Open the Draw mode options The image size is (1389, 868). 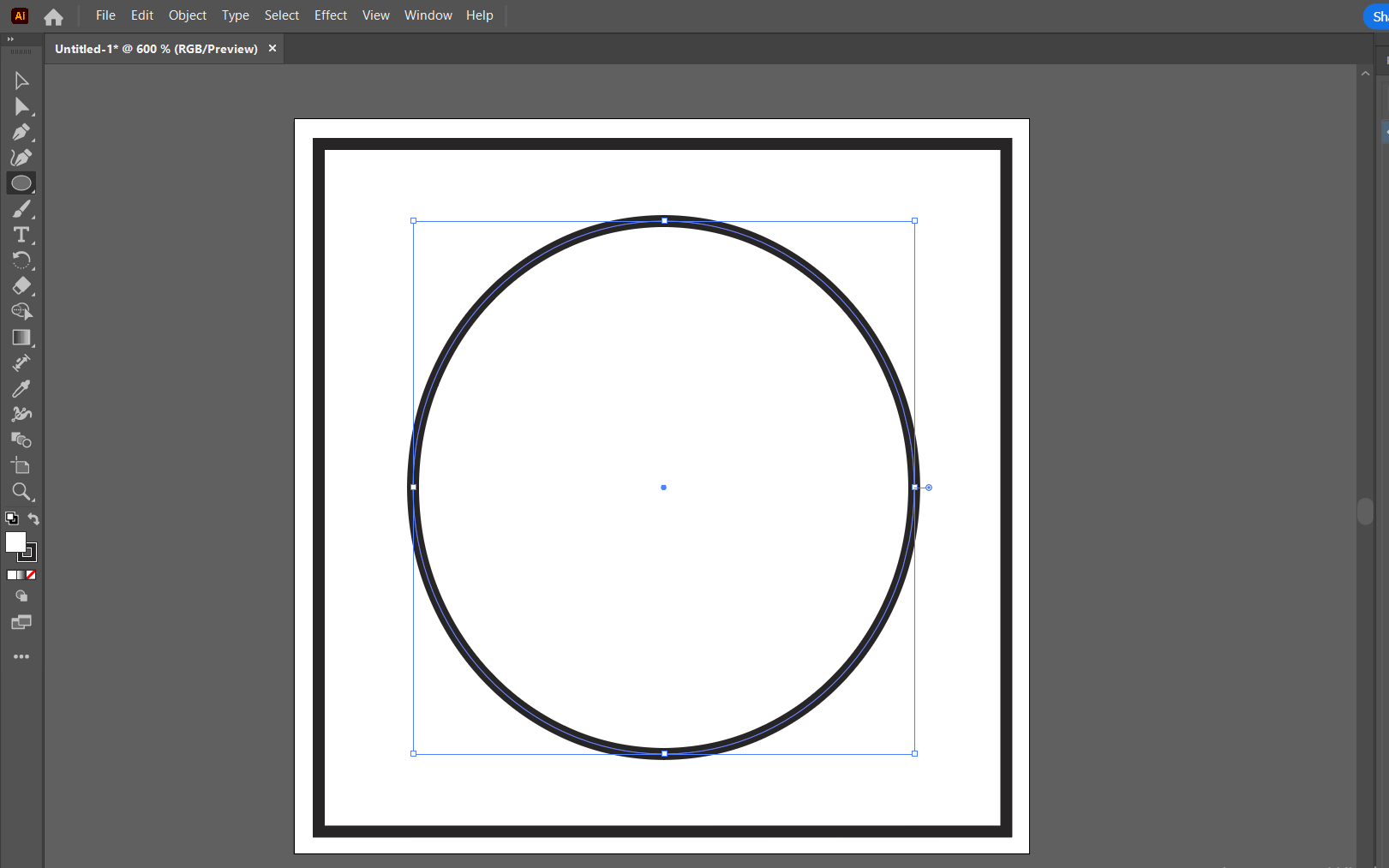pyautogui.click(x=21, y=596)
